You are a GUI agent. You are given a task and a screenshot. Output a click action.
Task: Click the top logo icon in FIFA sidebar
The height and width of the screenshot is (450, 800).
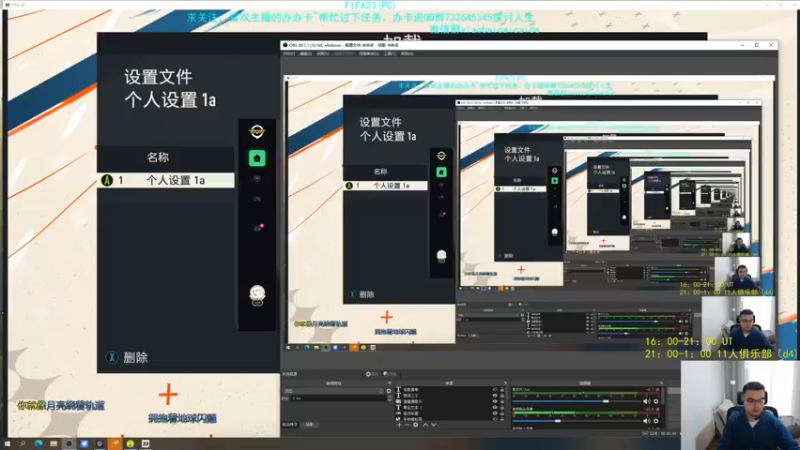coord(257,132)
